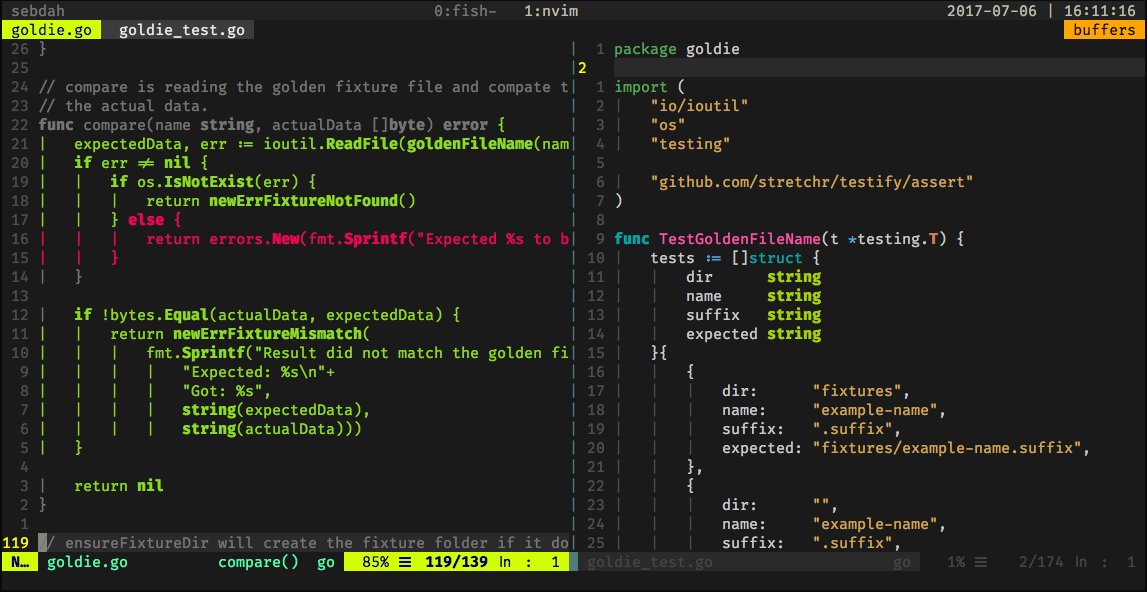Click the normal mode indicator N
The image size is (1147, 592).
(18, 562)
